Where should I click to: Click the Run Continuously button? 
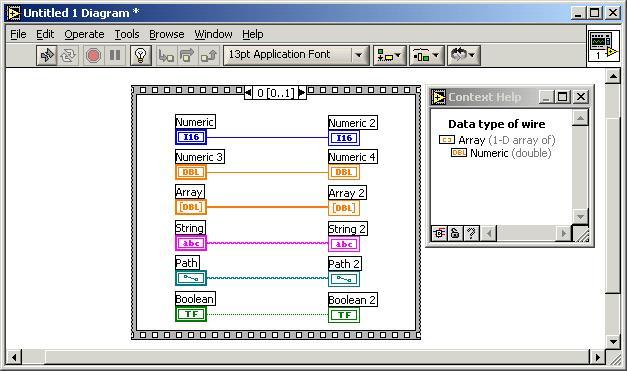68,55
